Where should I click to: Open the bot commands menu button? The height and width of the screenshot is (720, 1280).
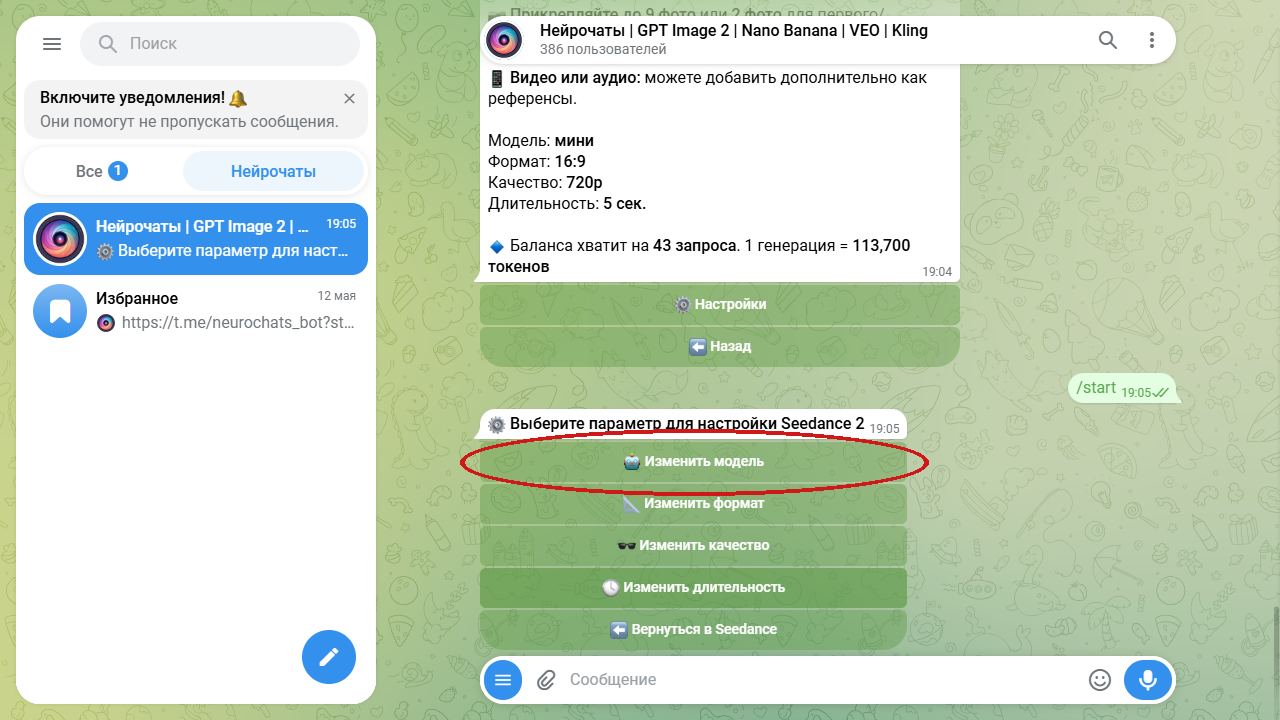pos(503,680)
